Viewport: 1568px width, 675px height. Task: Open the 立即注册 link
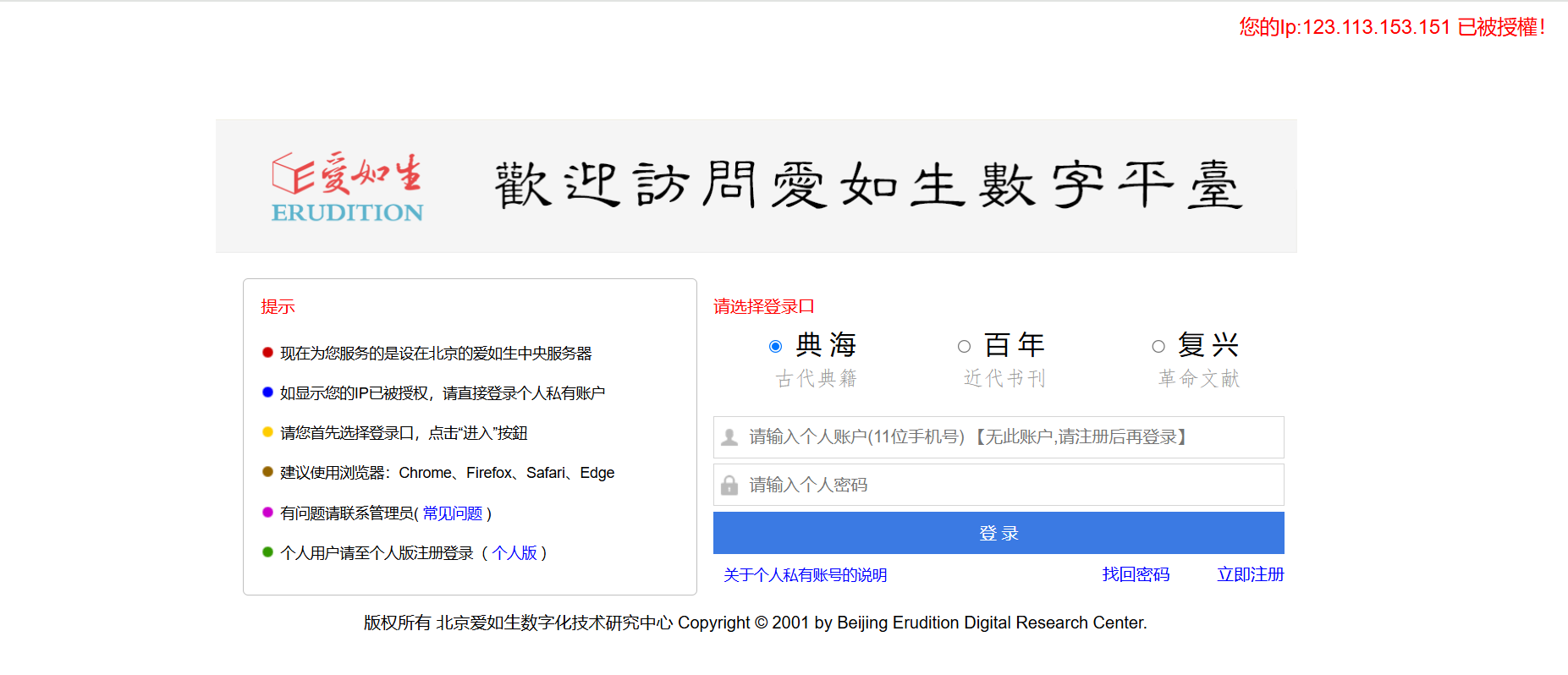coord(1251,575)
